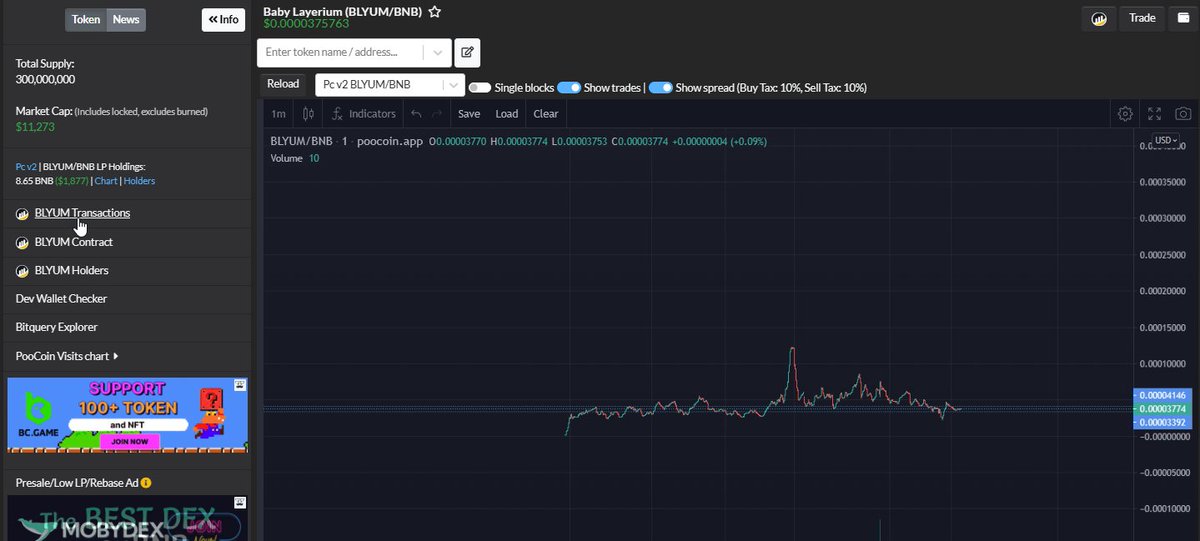Click the Trade button
The height and width of the screenshot is (541, 1200).
pyautogui.click(x=1142, y=18)
